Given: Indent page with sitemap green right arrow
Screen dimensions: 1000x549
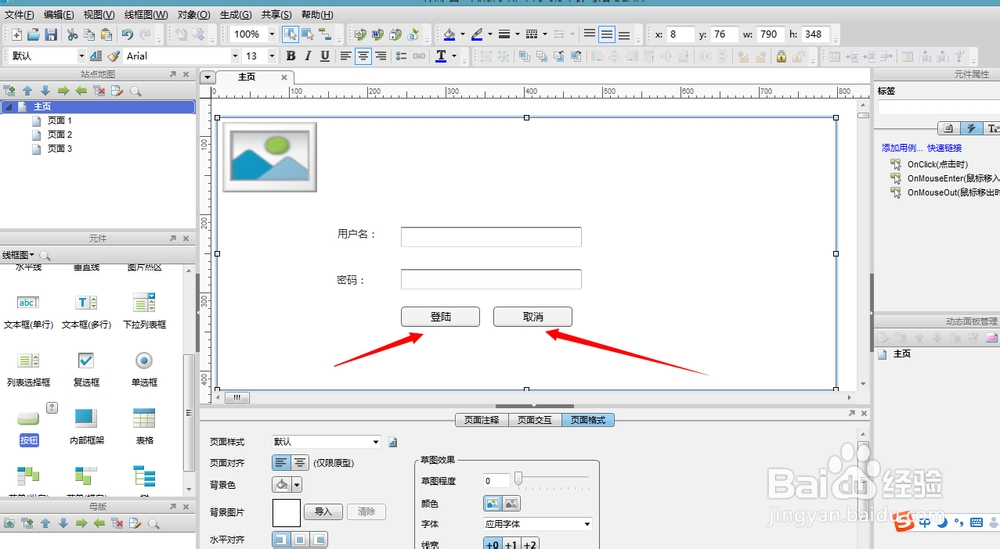Looking at the screenshot, I should coord(63,91).
